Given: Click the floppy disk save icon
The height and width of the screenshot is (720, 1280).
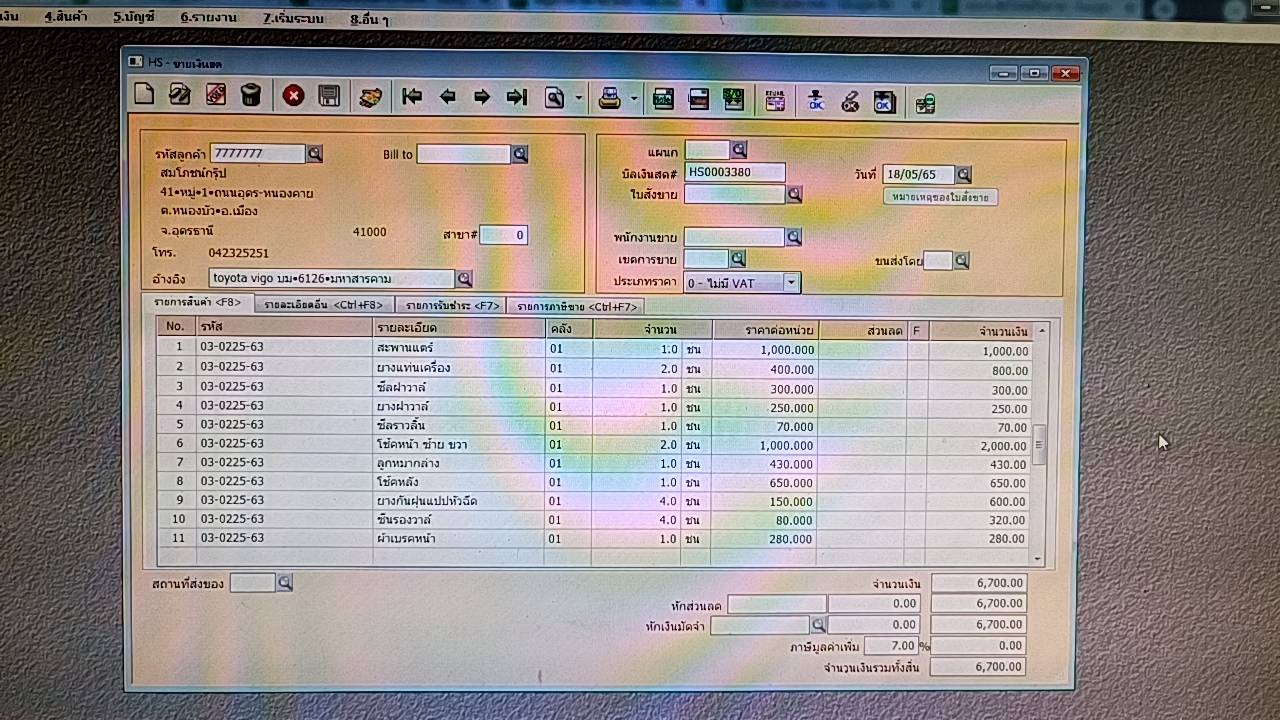Looking at the screenshot, I should coord(328,96).
